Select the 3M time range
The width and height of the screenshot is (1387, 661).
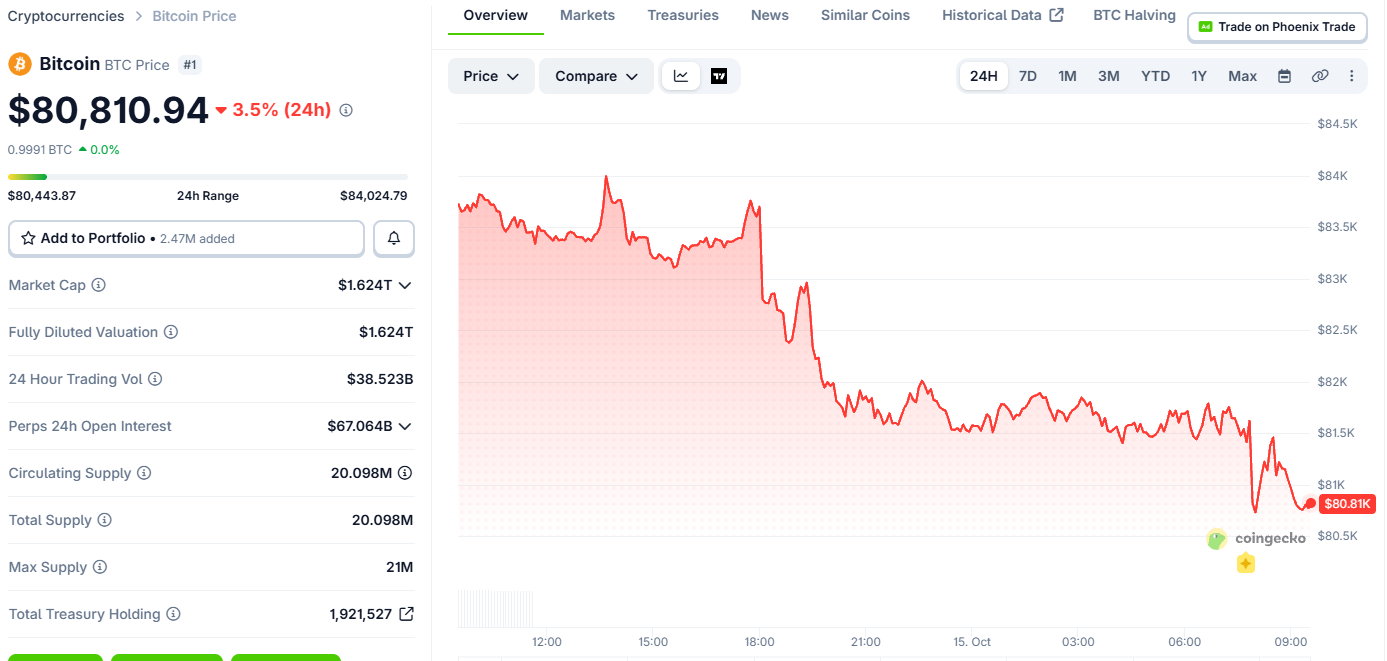[x=1108, y=76]
